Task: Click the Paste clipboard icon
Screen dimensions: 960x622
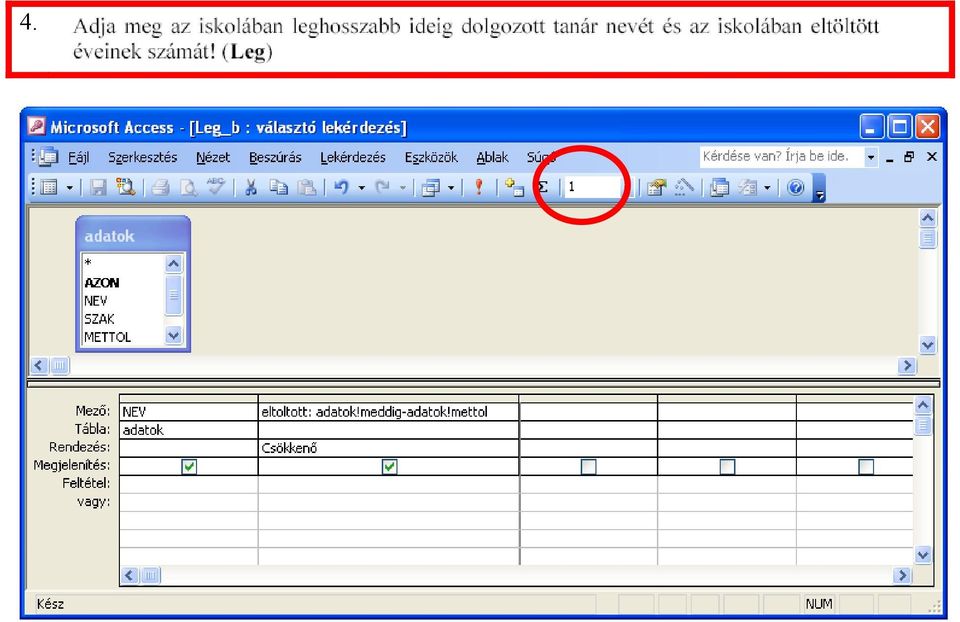Action: click(x=306, y=187)
